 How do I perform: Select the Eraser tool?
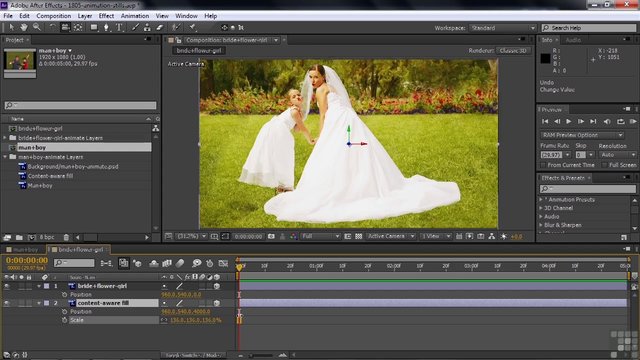160,27
